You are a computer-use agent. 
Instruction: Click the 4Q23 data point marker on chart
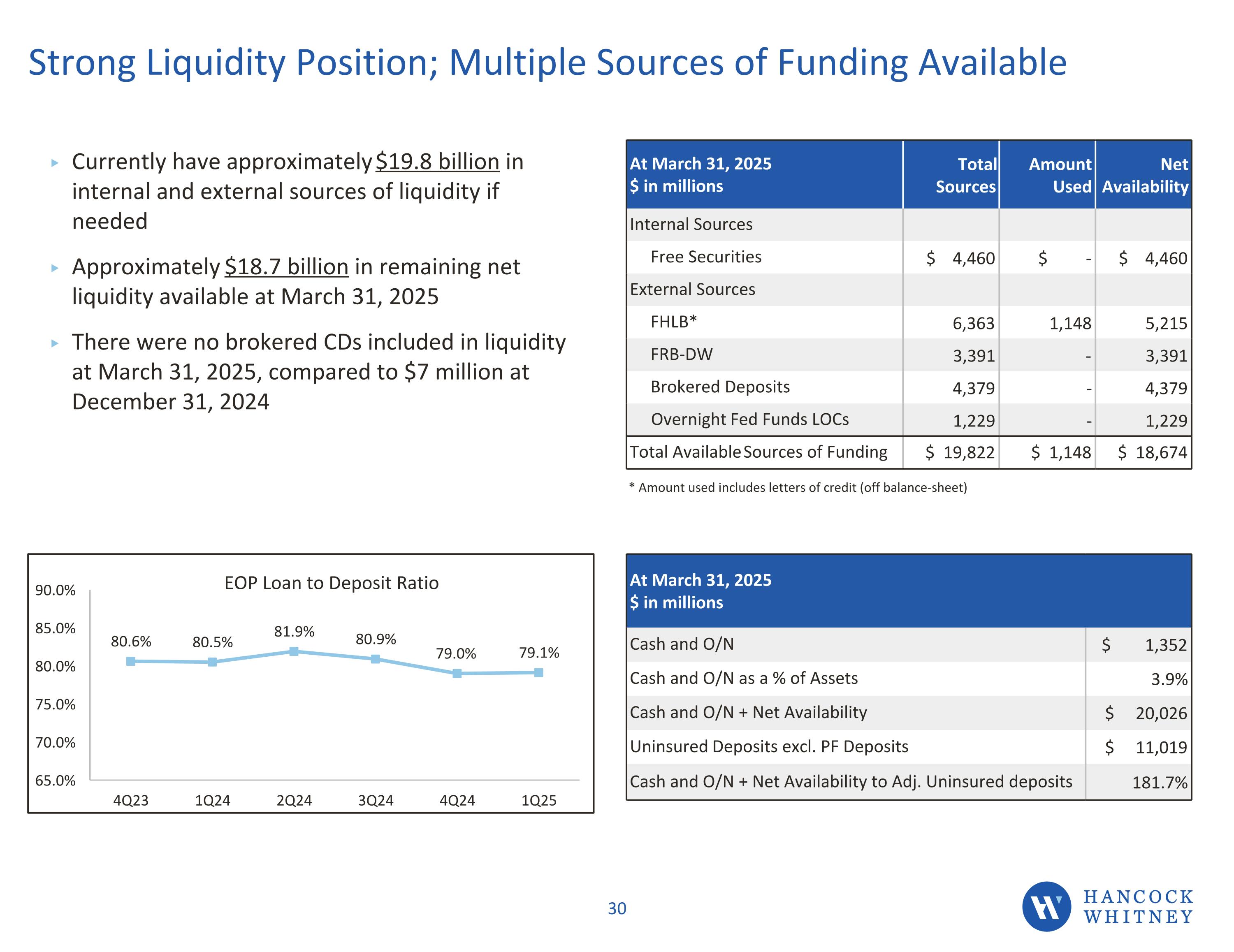coord(130,661)
